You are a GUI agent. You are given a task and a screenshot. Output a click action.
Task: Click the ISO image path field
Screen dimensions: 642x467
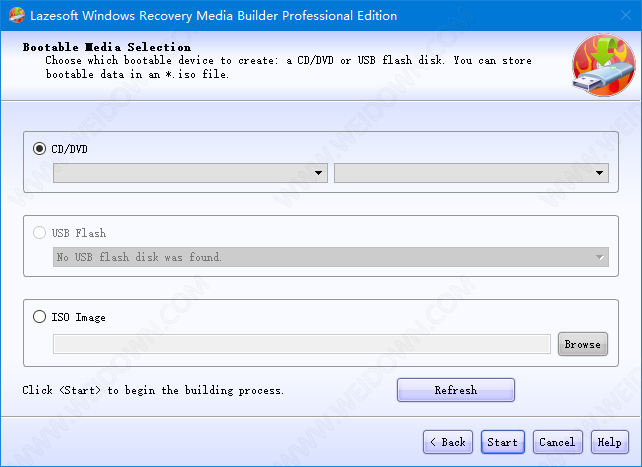[x=301, y=344]
